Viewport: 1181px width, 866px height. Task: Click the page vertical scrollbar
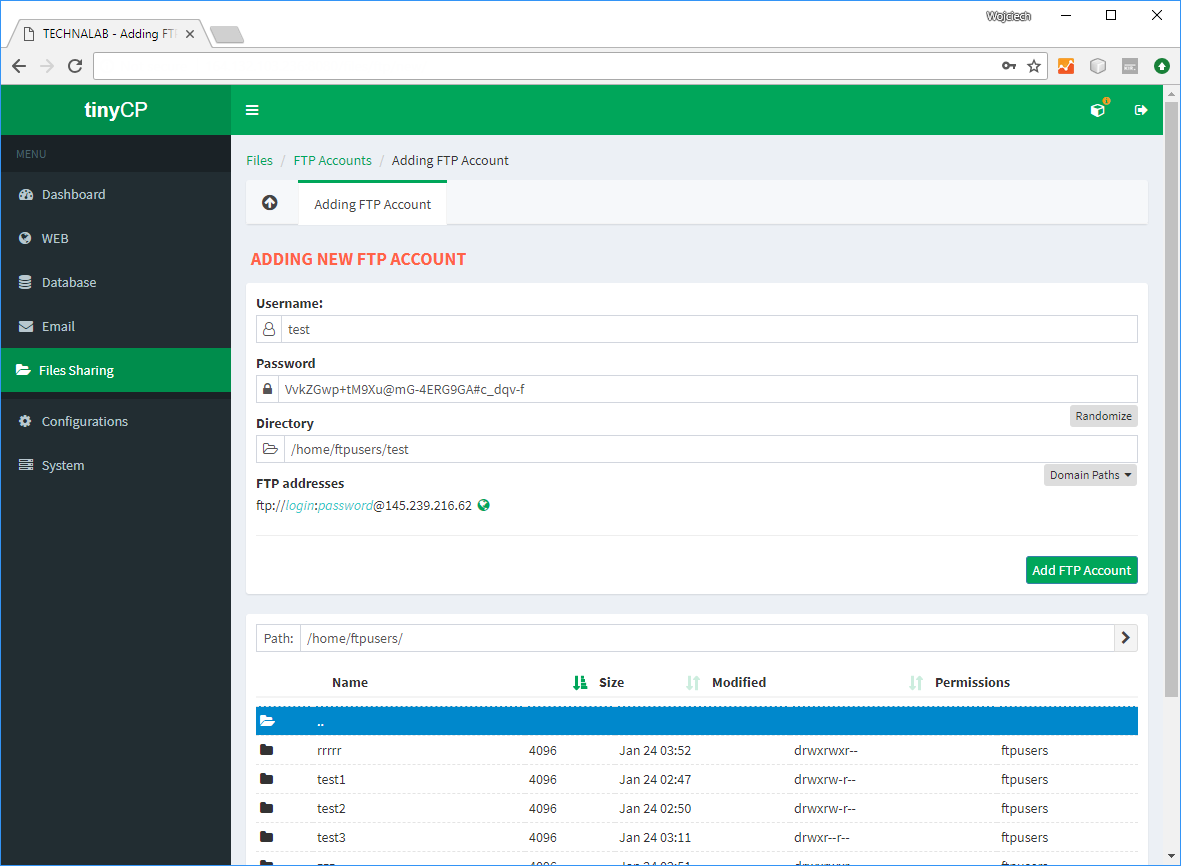coord(1170,399)
